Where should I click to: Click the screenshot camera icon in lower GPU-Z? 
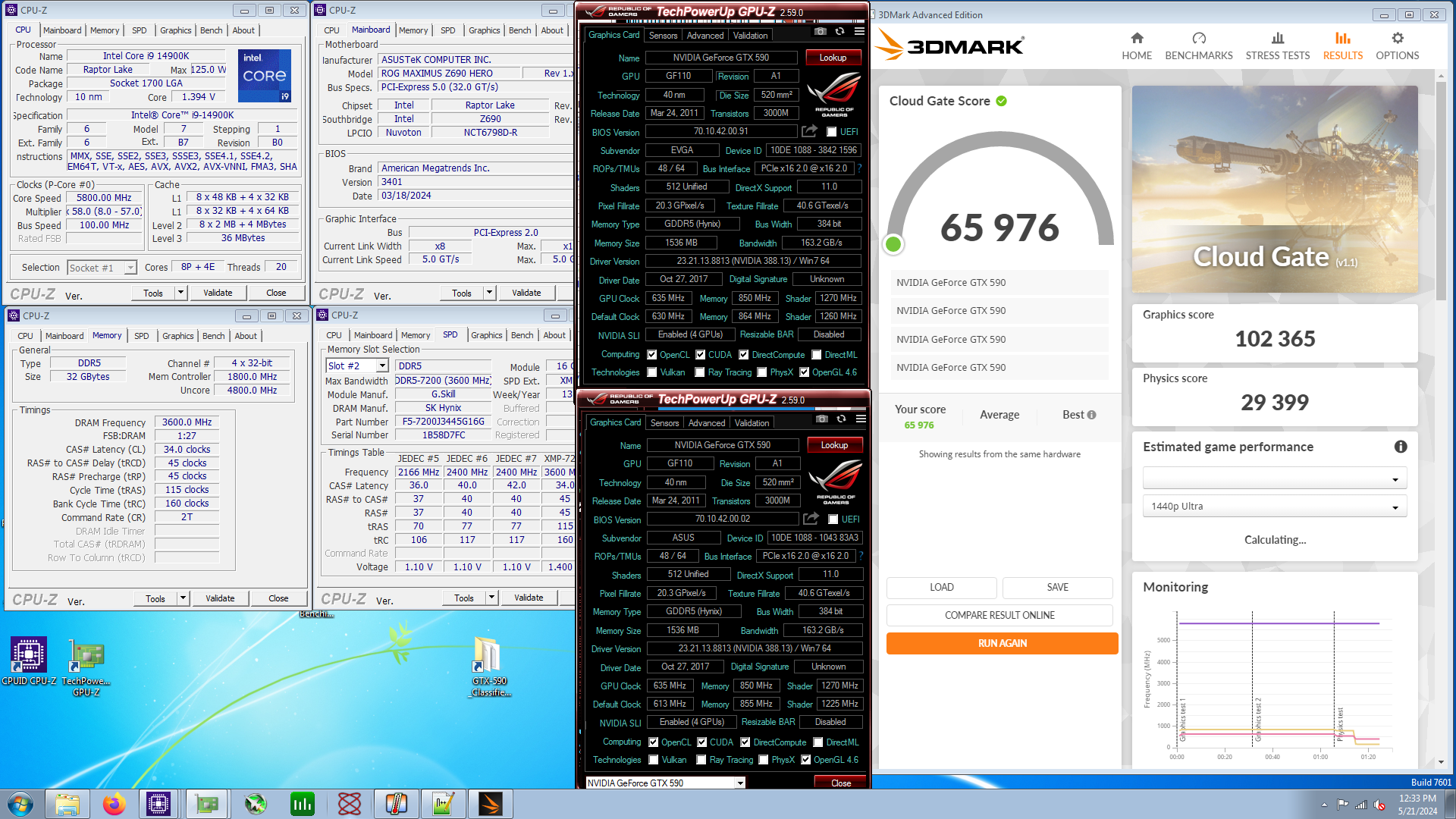tap(822, 419)
